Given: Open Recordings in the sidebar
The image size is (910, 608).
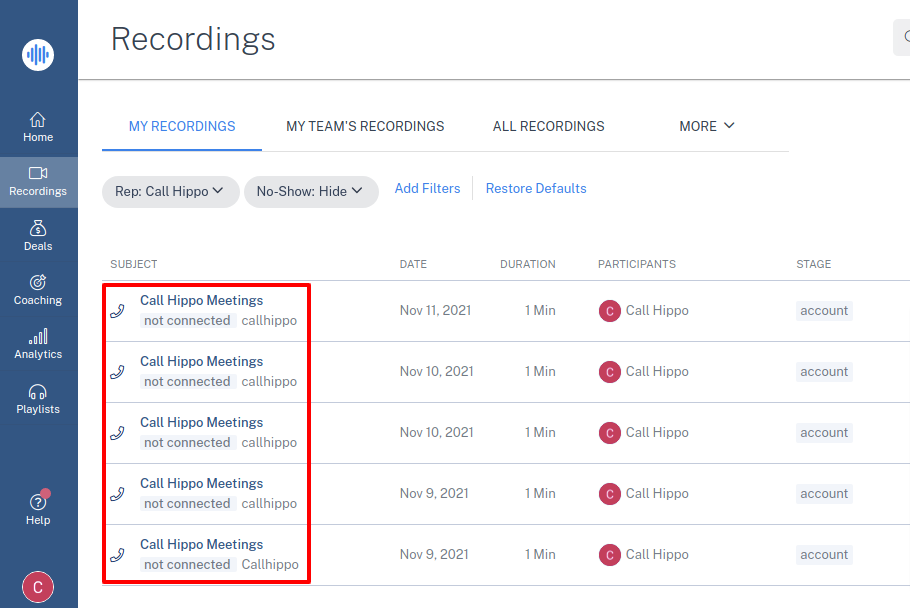Looking at the screenshot, I should pyautogui.click(x=38, y=182).
